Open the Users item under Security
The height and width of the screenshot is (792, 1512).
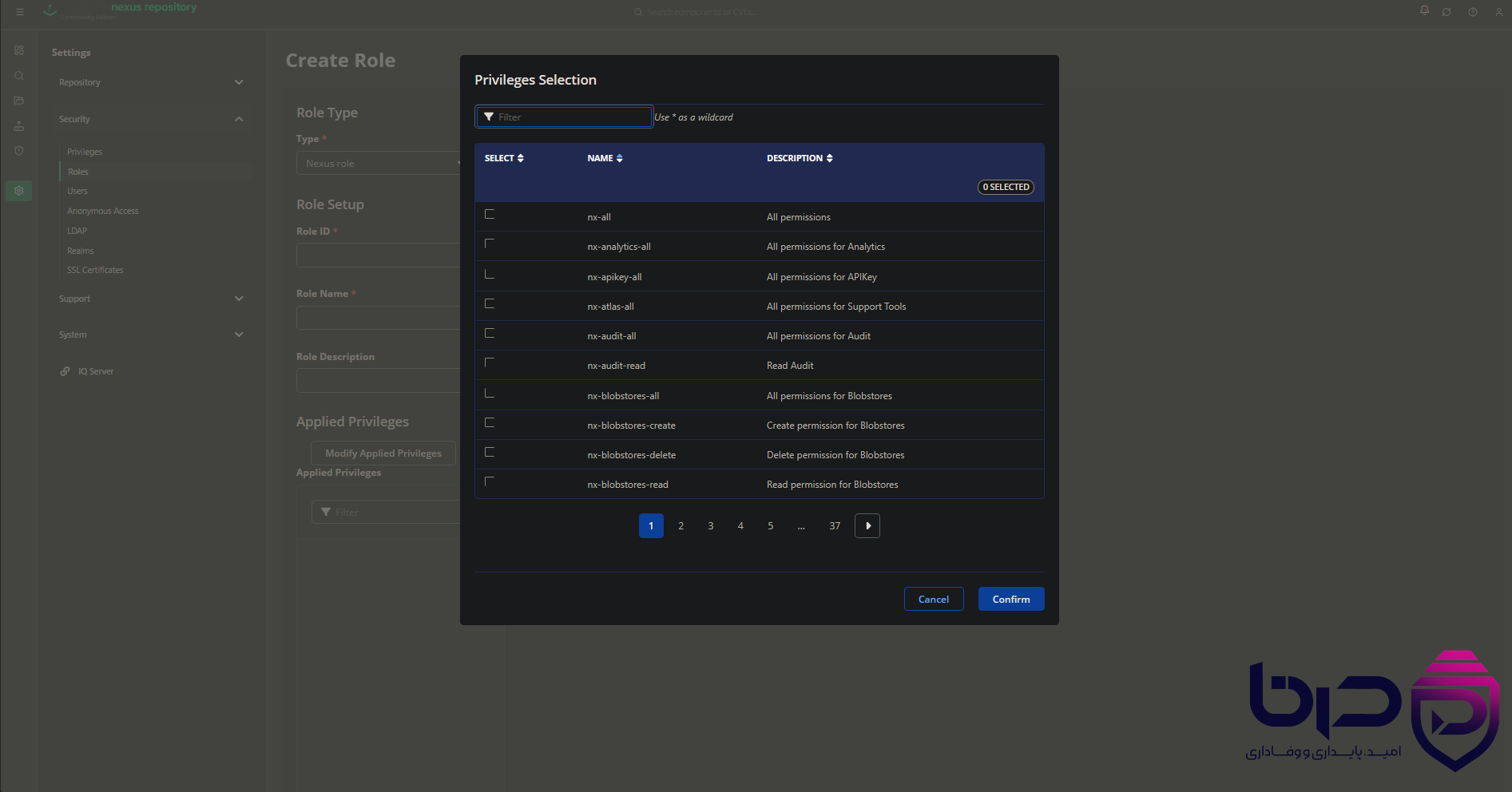click(77, 191)
